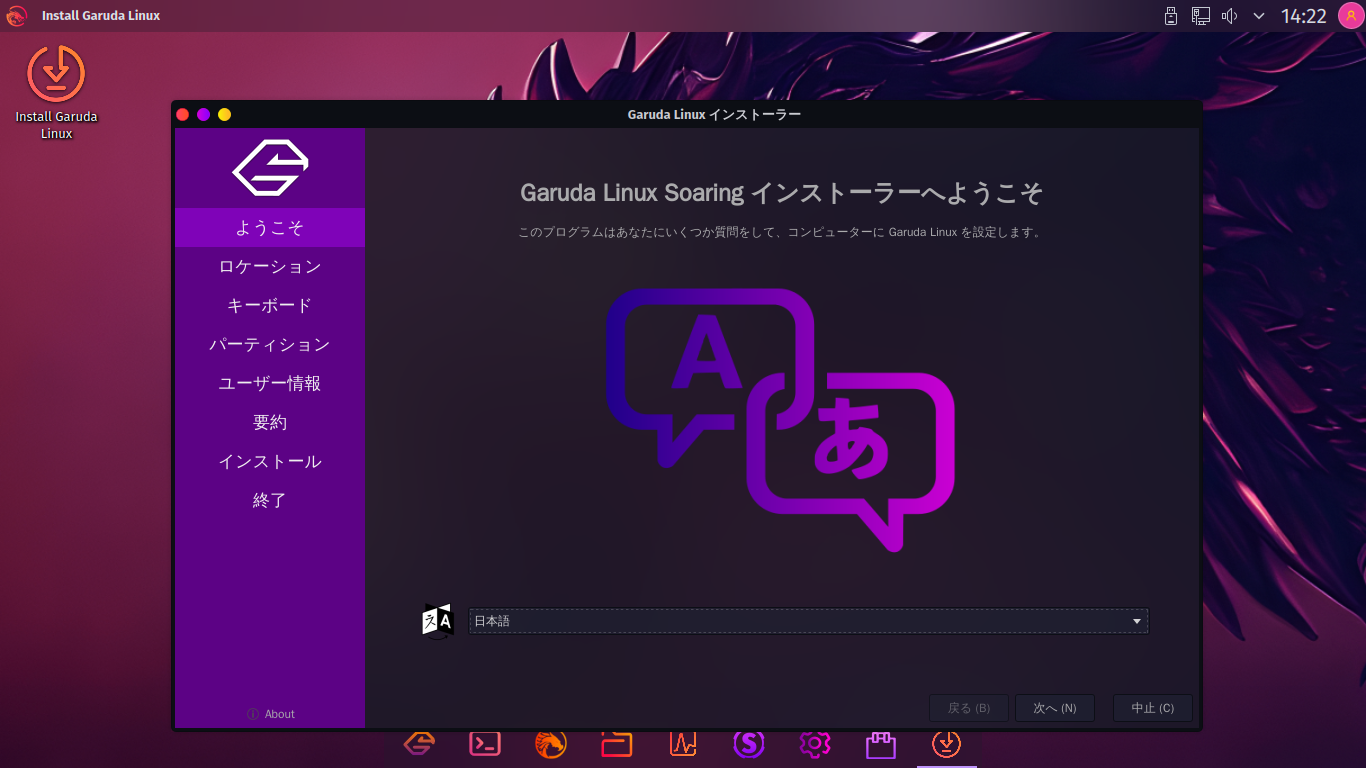Click the yellow window control button
The width and height of the screenshot is (1366, 768).
tap(225, 114)
